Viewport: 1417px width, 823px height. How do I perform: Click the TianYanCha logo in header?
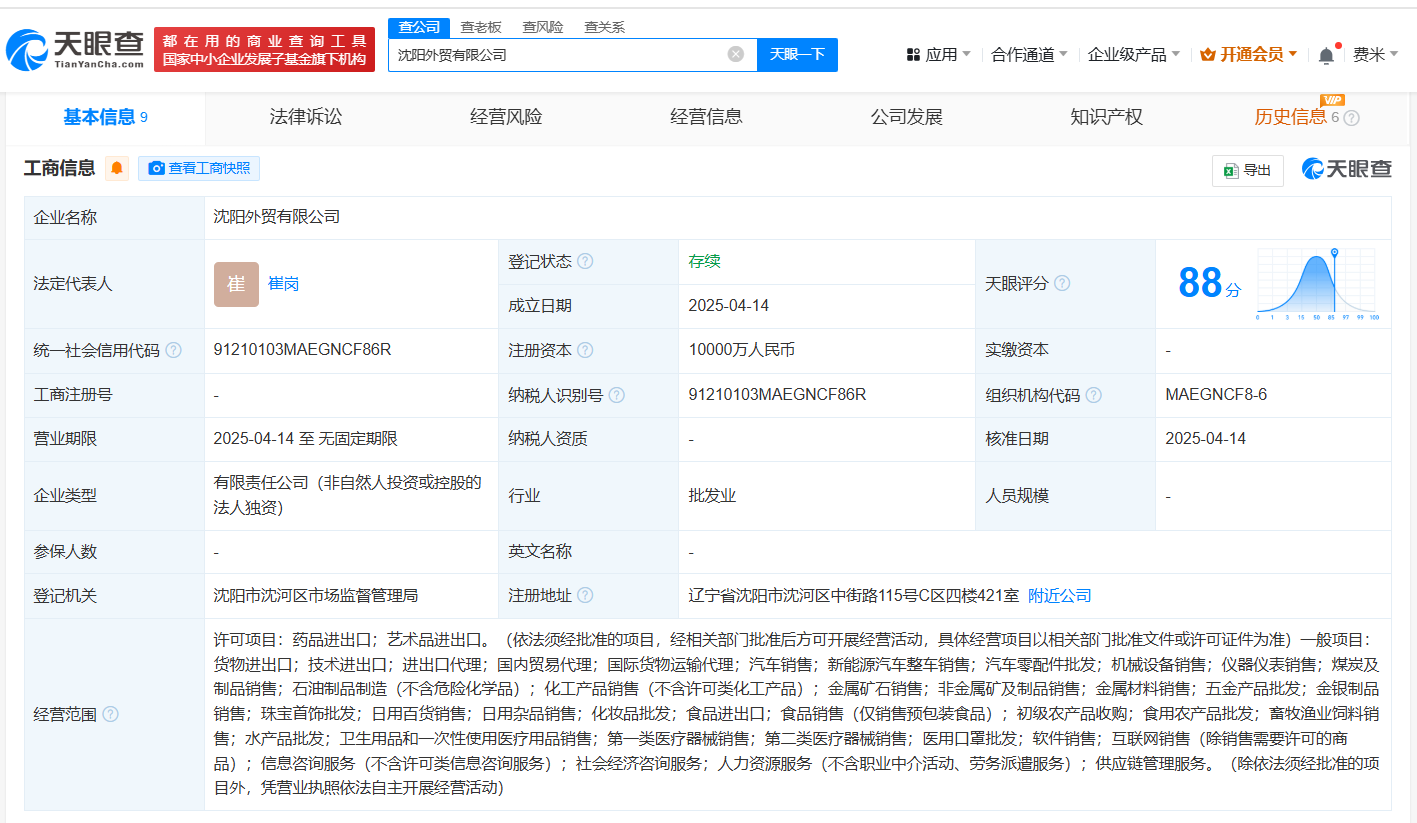coord(75,48)
